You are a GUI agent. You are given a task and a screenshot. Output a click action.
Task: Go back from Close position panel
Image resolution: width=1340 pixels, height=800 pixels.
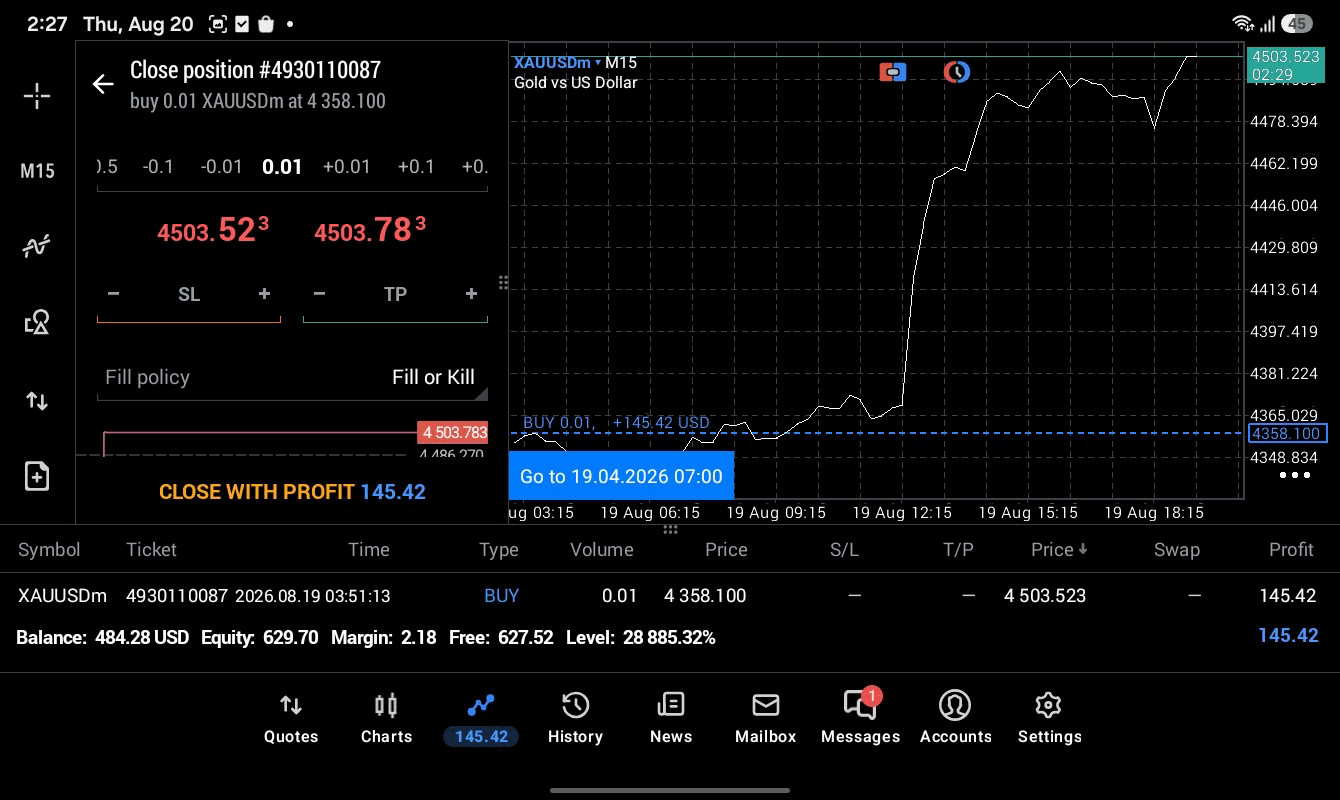point(103,84)
